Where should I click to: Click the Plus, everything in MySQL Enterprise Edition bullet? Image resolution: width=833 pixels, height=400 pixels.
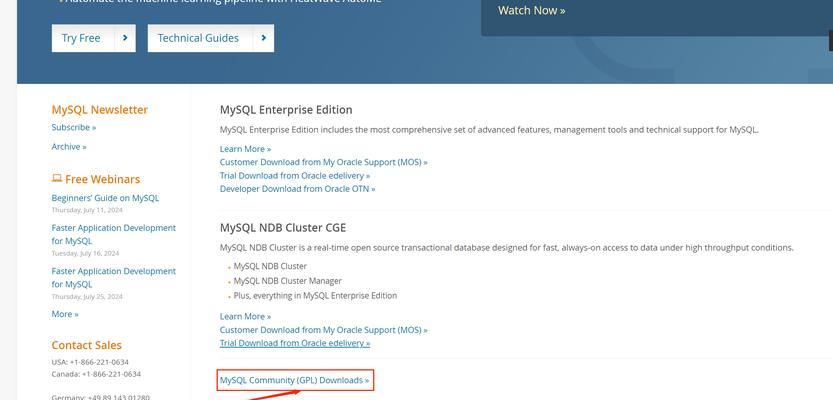tap(315, 295)
